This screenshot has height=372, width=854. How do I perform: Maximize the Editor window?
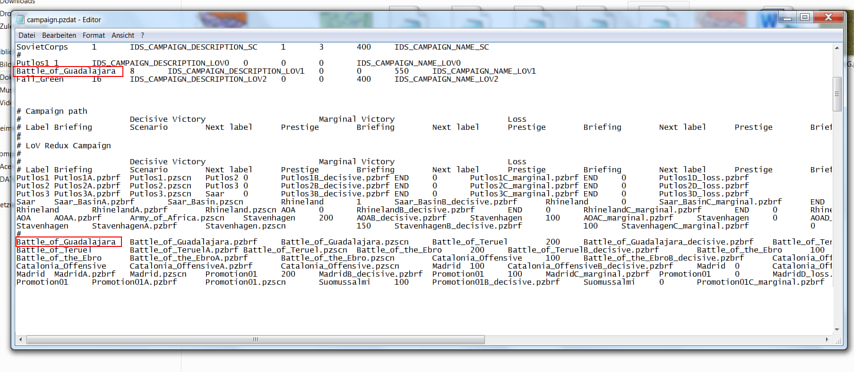[x=804, y=17]
